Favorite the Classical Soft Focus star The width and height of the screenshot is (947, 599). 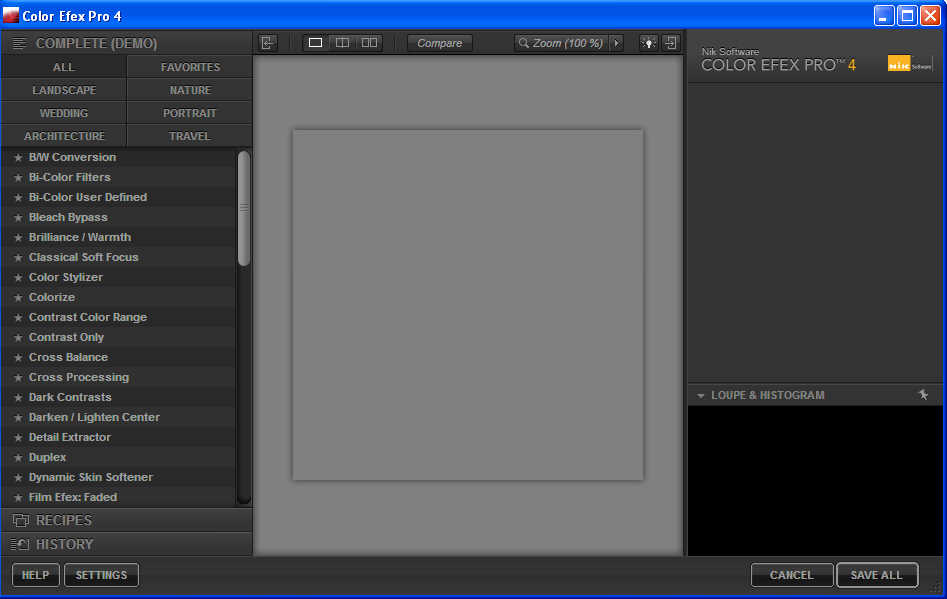(x=18, y=257)
